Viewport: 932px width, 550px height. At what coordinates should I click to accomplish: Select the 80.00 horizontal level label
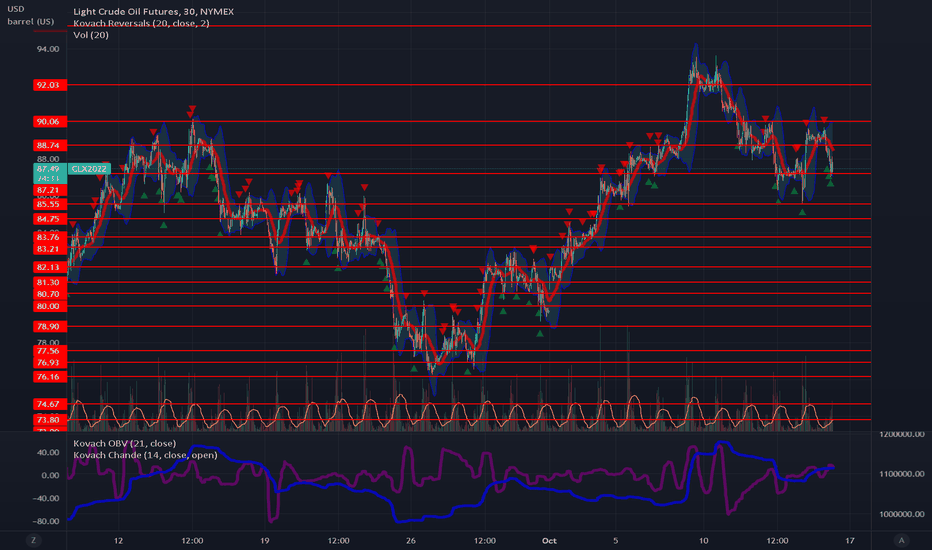[50, 306]
